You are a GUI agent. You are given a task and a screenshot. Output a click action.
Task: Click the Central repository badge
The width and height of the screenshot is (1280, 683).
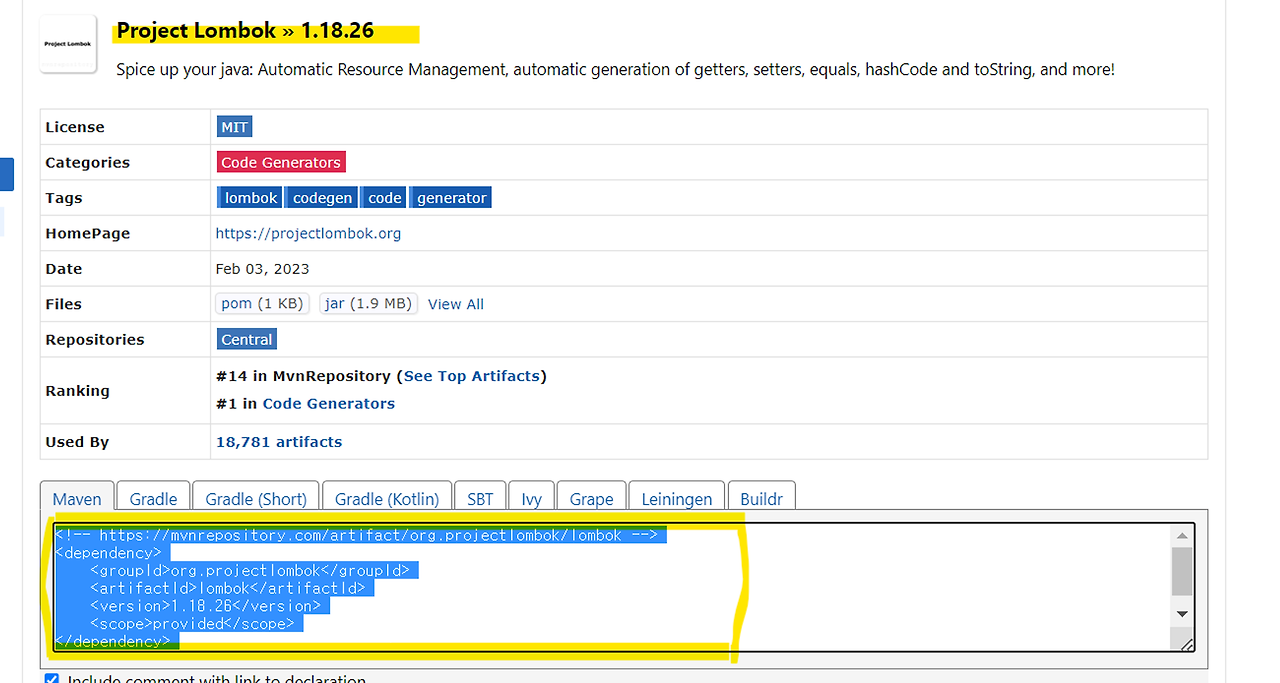pyautogui.click(x=247, y=339)
